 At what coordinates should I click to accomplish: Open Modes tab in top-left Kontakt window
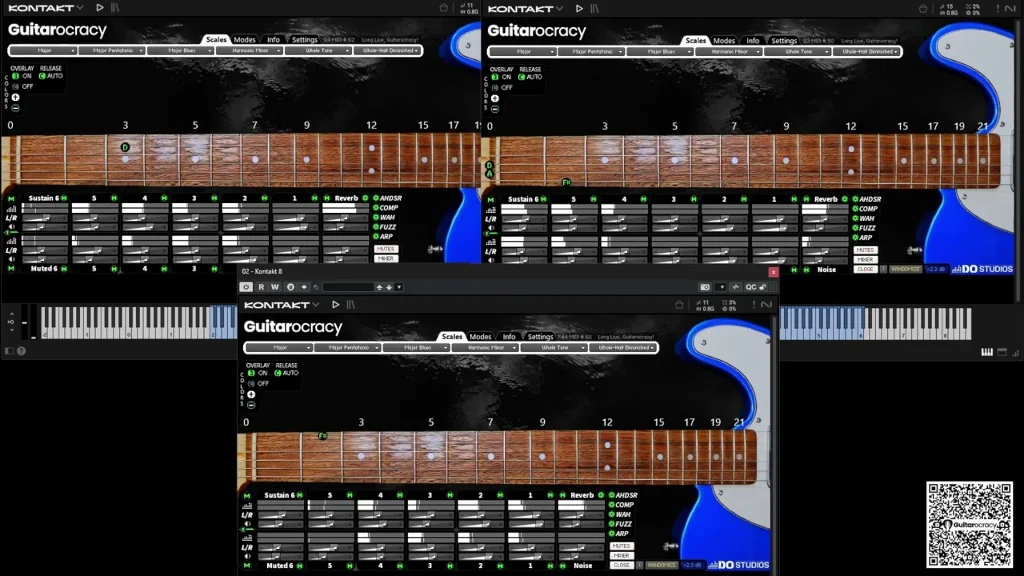[244, 39]
